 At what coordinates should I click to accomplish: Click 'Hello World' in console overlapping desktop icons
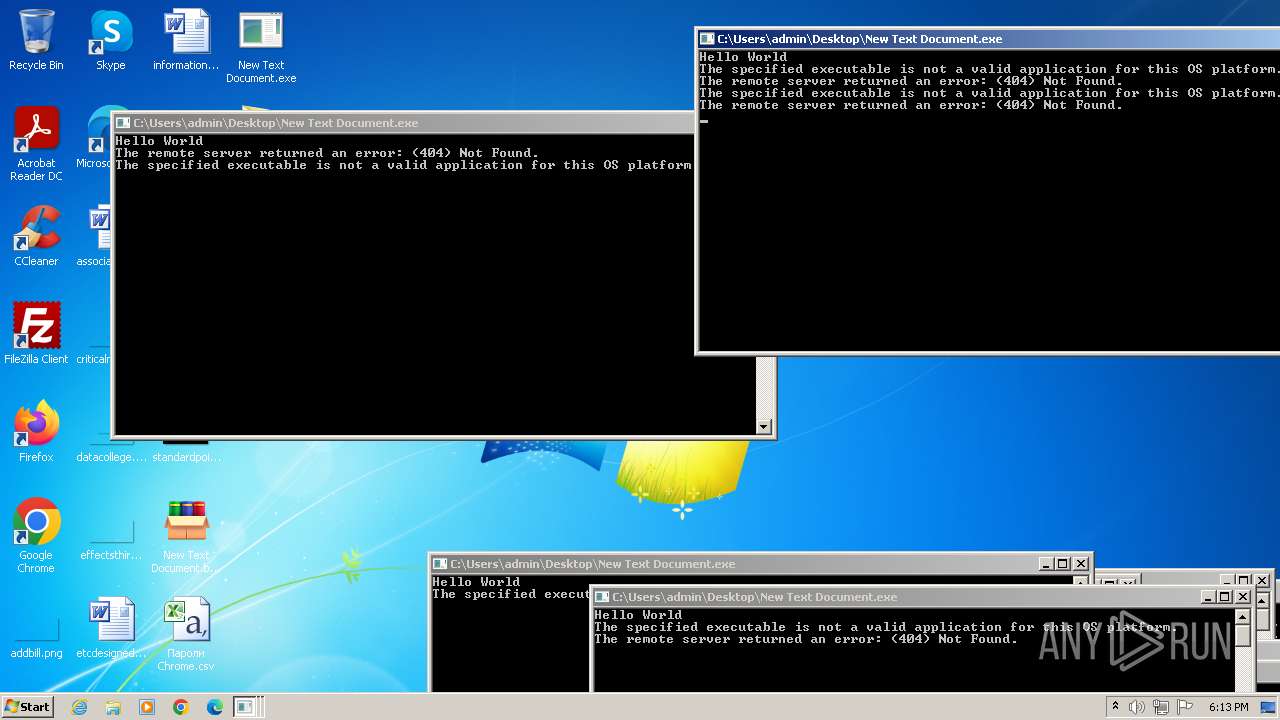click(159, 141)
